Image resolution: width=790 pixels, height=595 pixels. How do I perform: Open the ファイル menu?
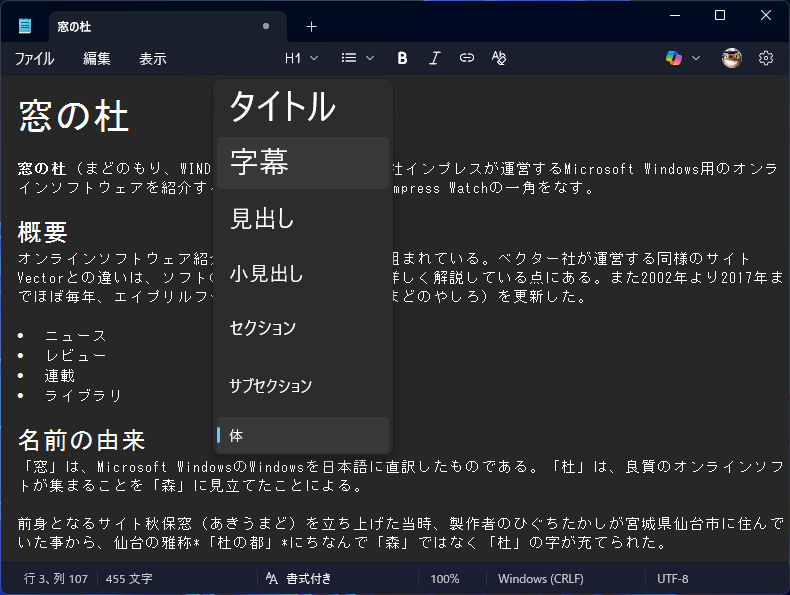[x=34, y=58]
